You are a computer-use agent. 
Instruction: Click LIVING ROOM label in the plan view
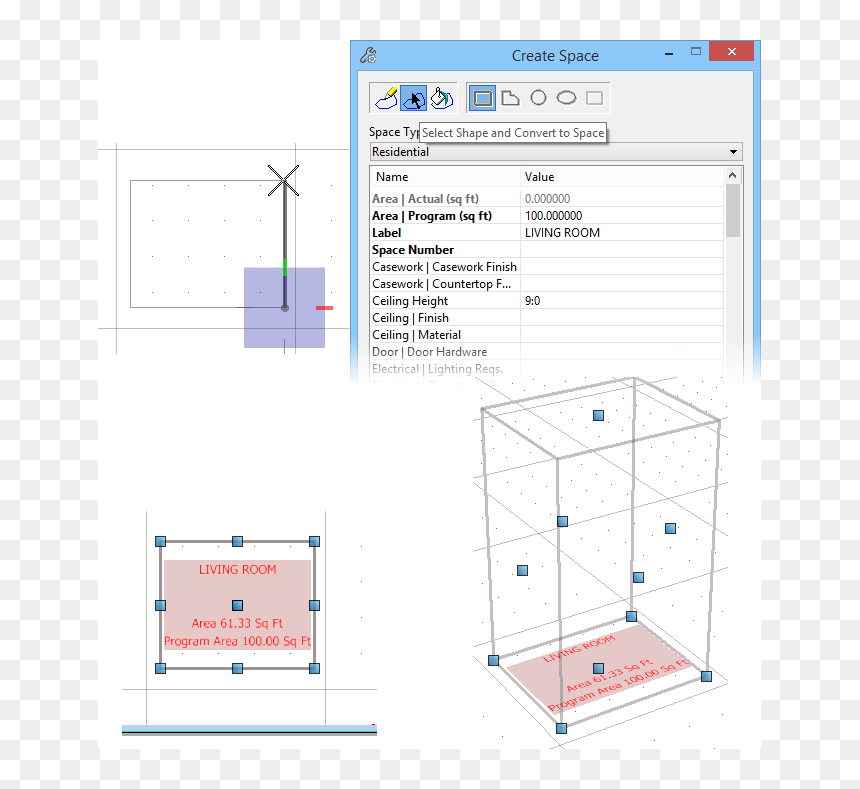pyautogui.click(x=237, y=570)
